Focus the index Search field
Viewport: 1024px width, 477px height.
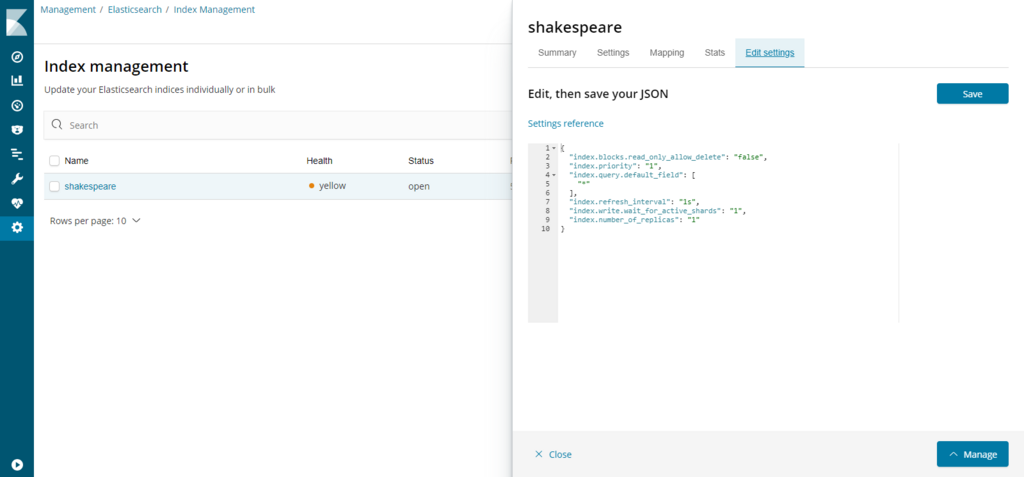tap(278, 125)
